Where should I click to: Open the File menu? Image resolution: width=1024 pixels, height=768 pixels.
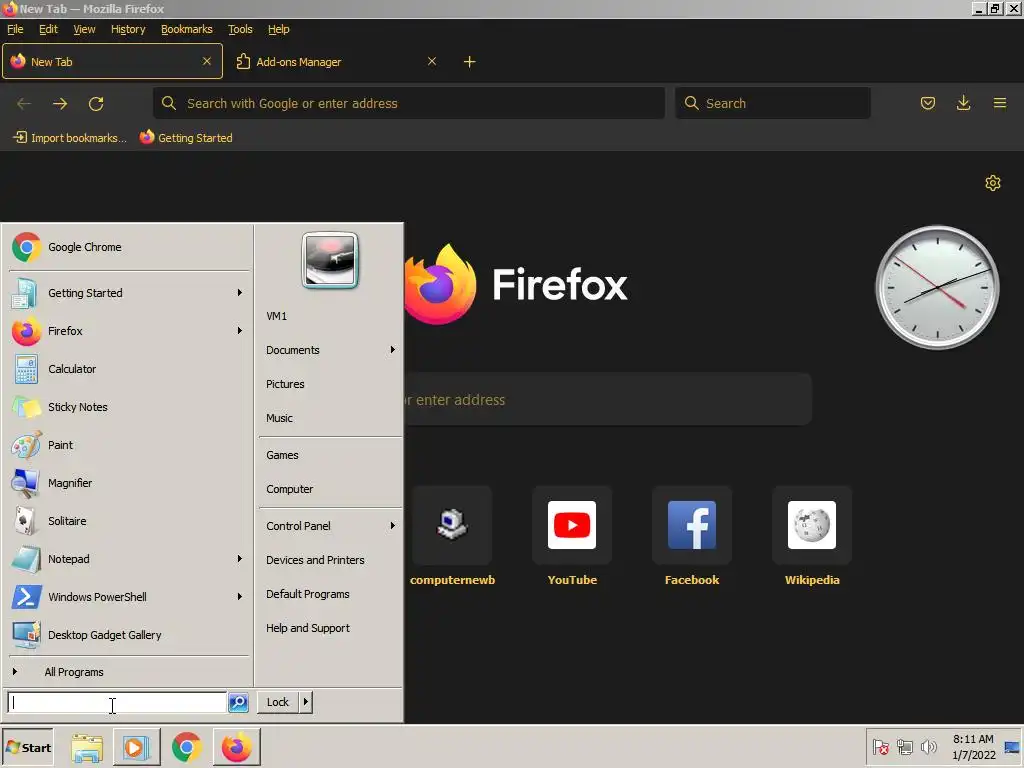15,29
